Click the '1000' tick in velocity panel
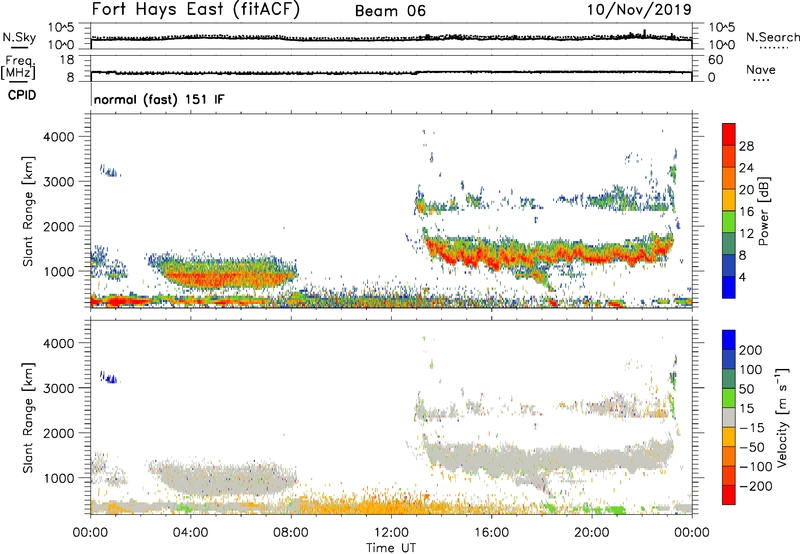Screen dimensions: 800x554 coord(59,478)
